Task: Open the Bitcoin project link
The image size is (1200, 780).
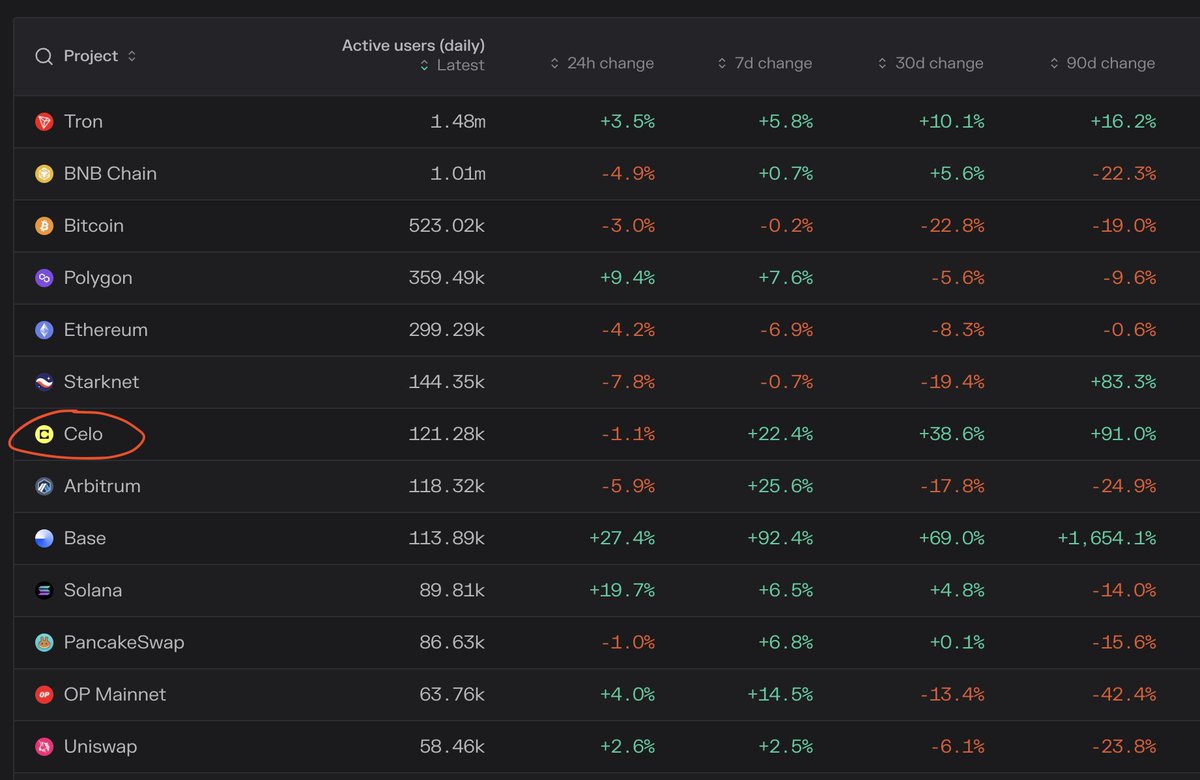Action: tap(94, 226)
